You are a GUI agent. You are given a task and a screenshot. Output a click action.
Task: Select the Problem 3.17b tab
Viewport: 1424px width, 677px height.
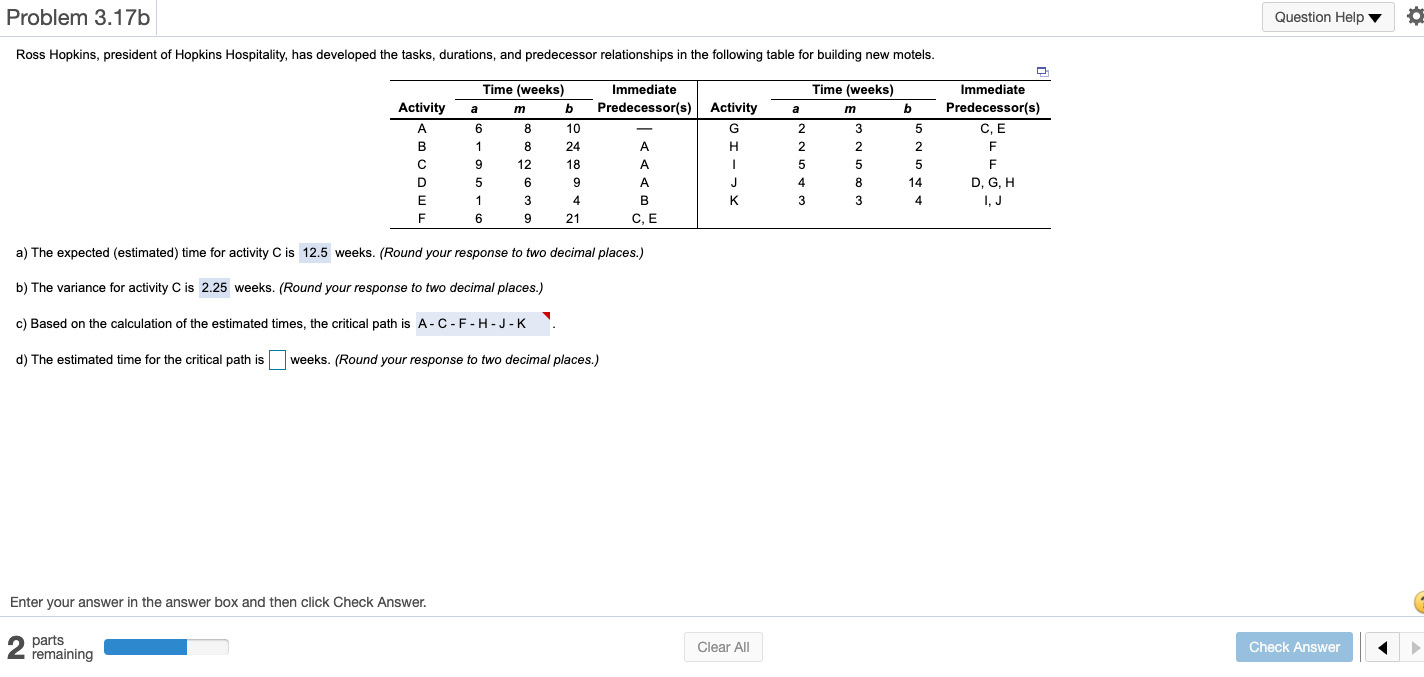pos(78,16)
